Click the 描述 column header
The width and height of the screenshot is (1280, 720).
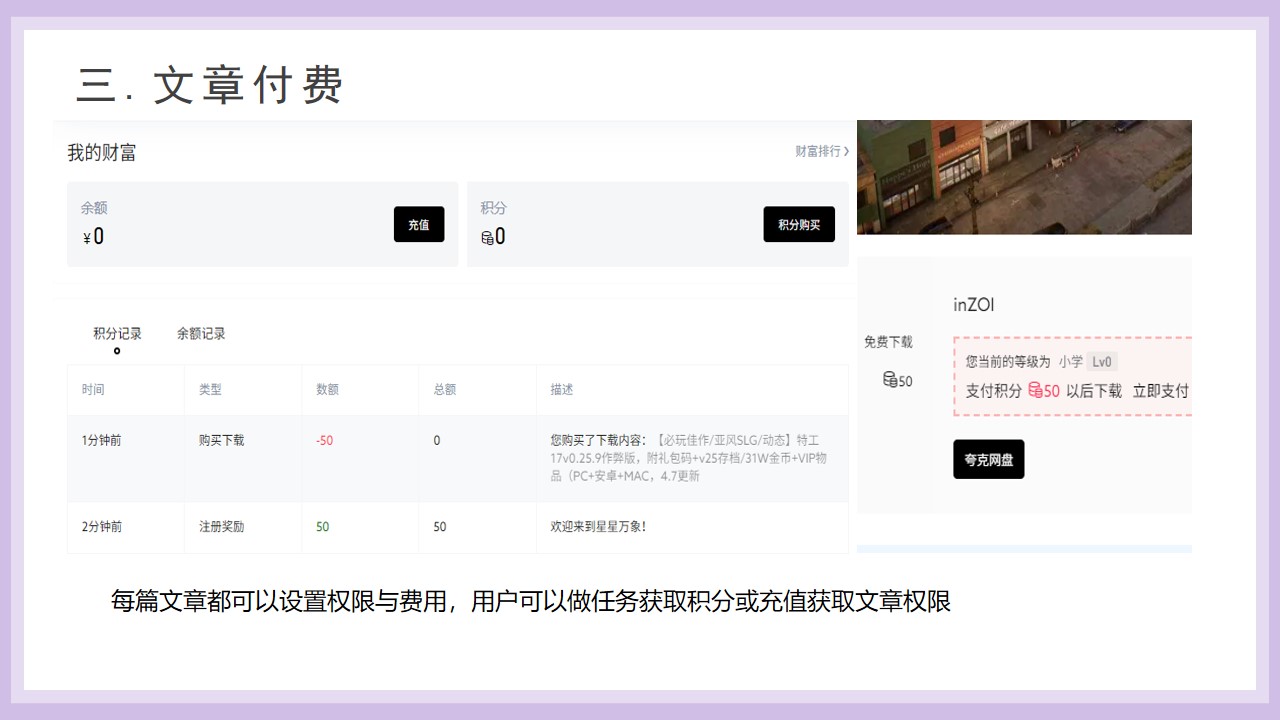tap(562, 390)
